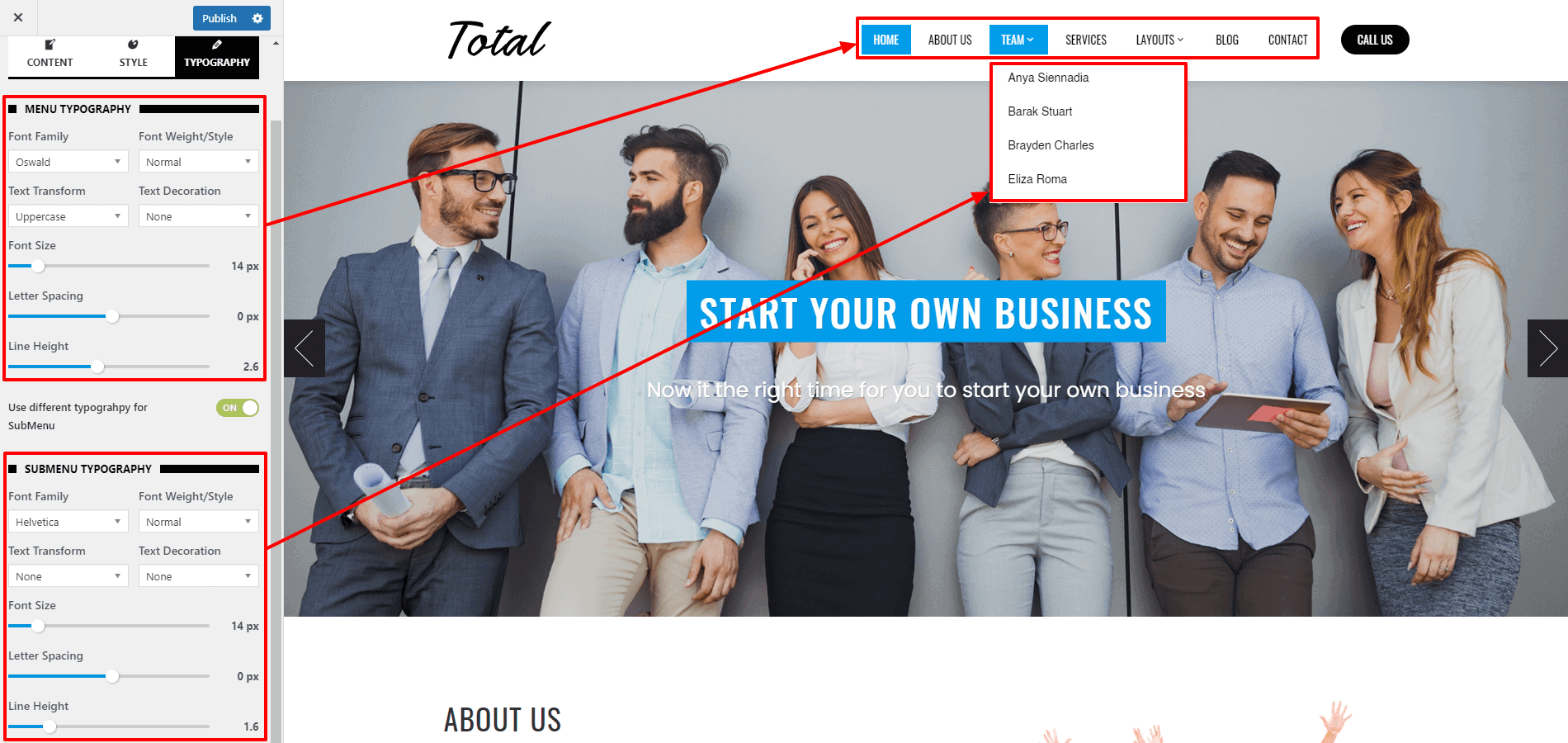
Task: Click the panel scrollbar up arrow
Action: coord(276,43)
